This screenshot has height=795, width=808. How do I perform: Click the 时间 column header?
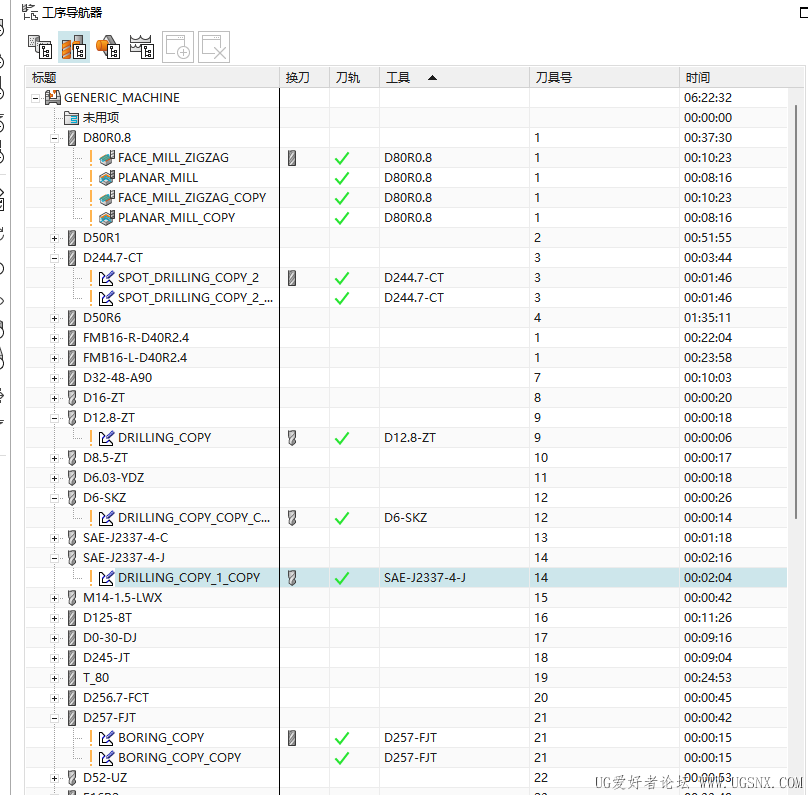(698, 78)
